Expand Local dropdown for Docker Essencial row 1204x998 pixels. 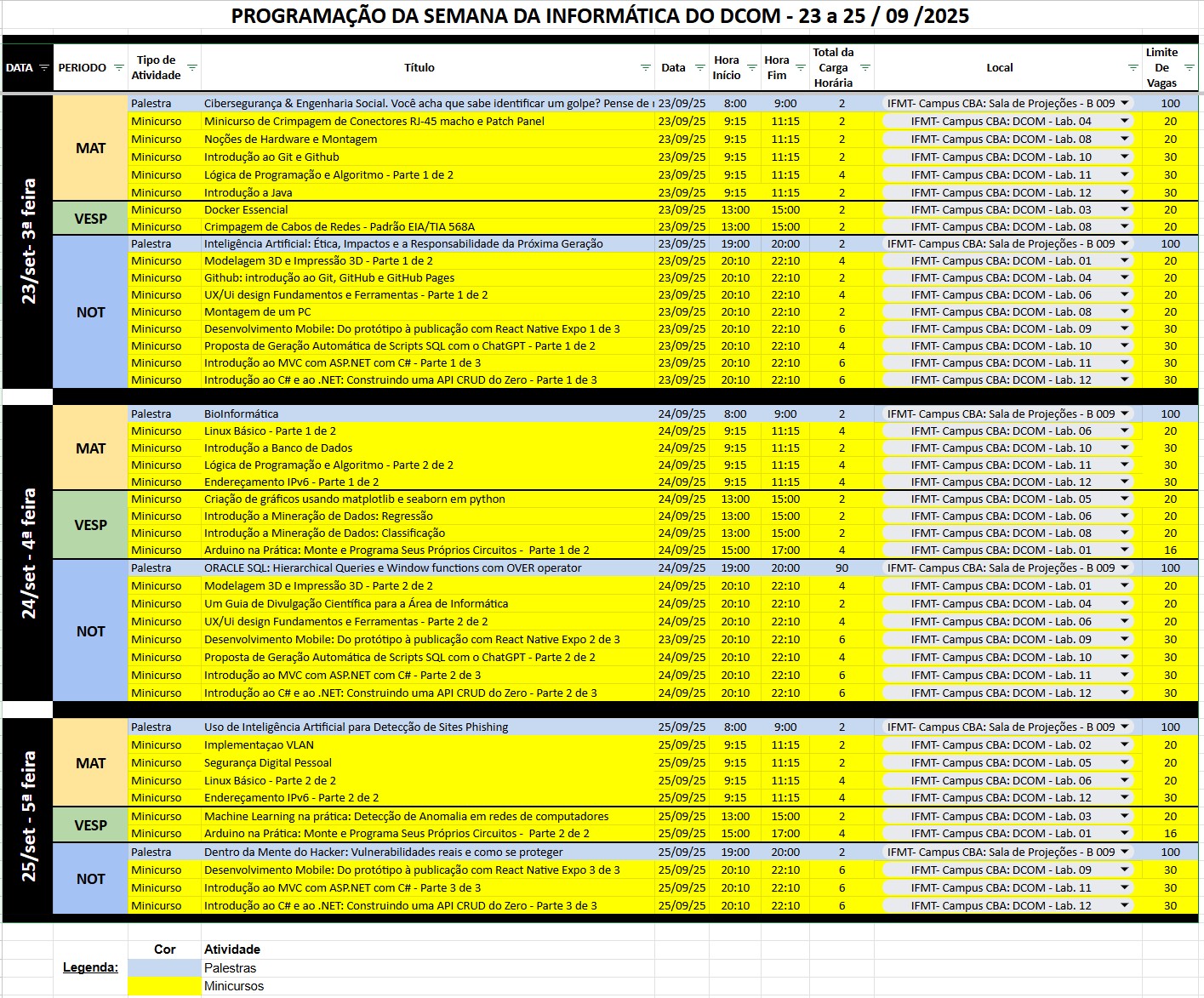click(x=1124, y=209)
